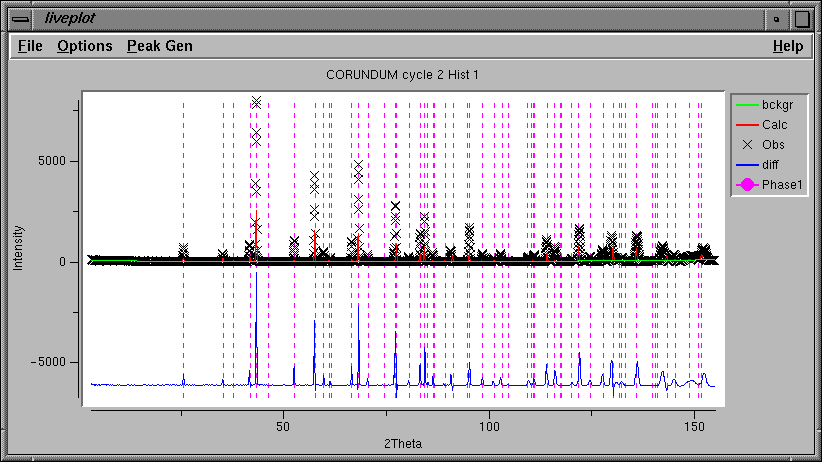
Task: Click the 2Theta x-axis label
Action: point(403,444)
